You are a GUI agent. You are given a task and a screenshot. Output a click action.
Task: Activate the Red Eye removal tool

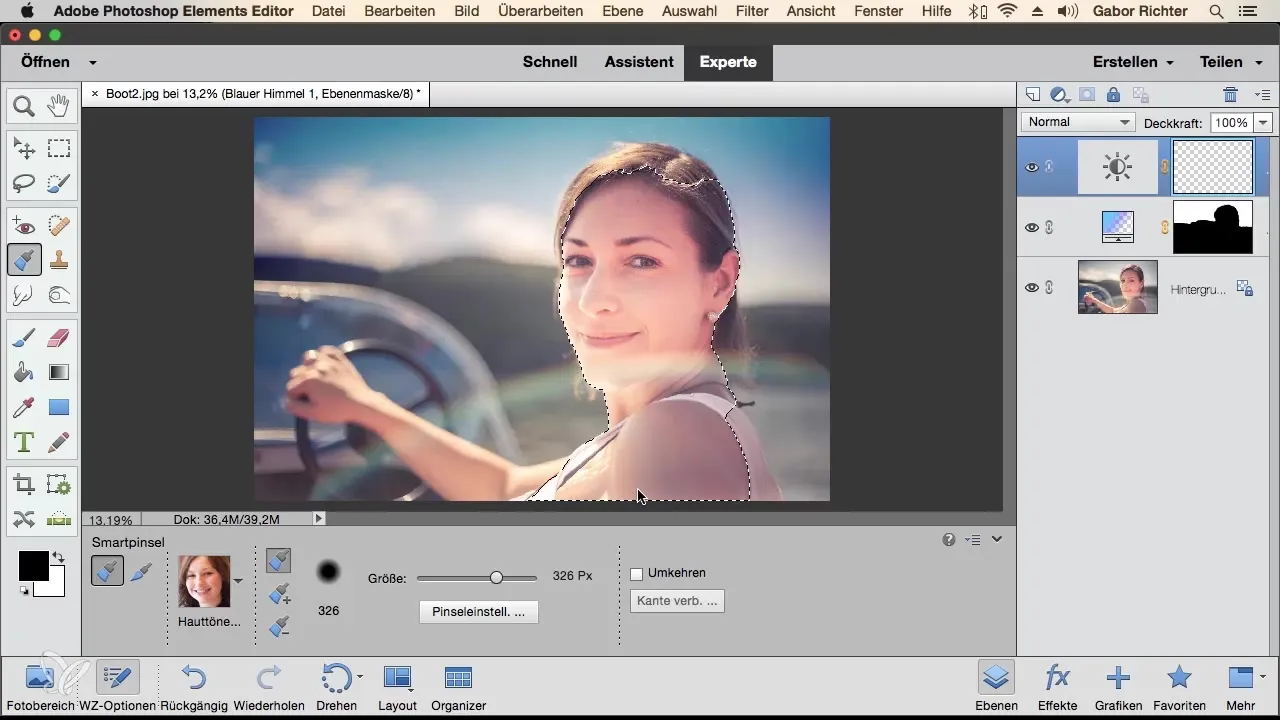24,227
